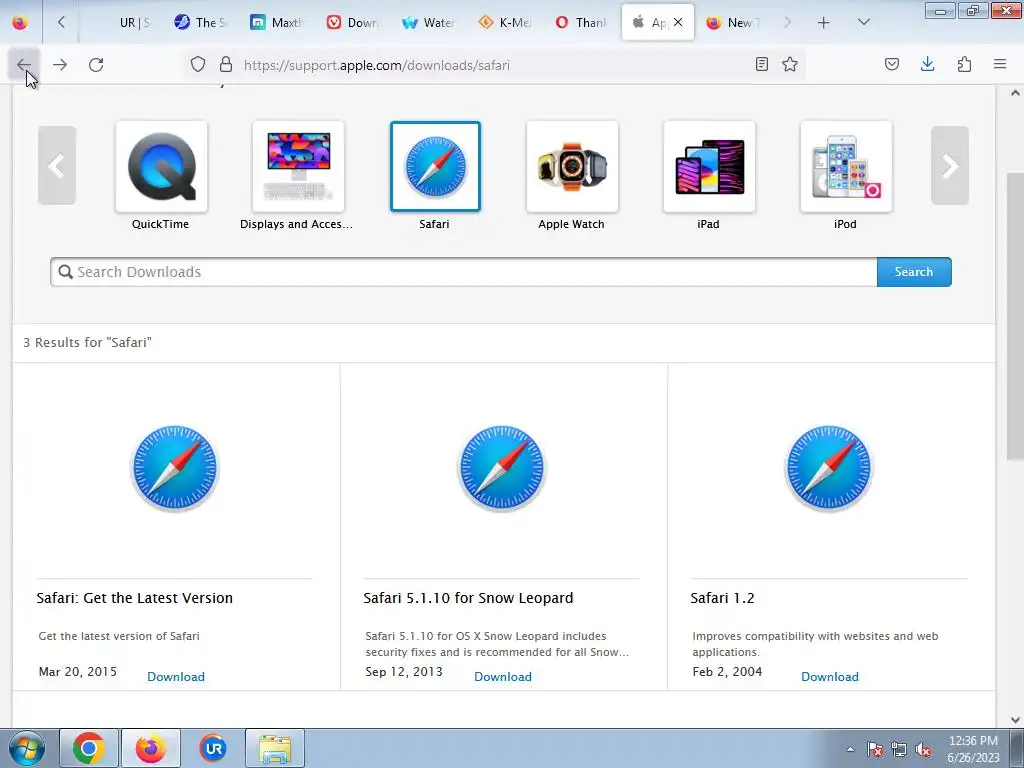Open tracking protection shield icon

198,65
